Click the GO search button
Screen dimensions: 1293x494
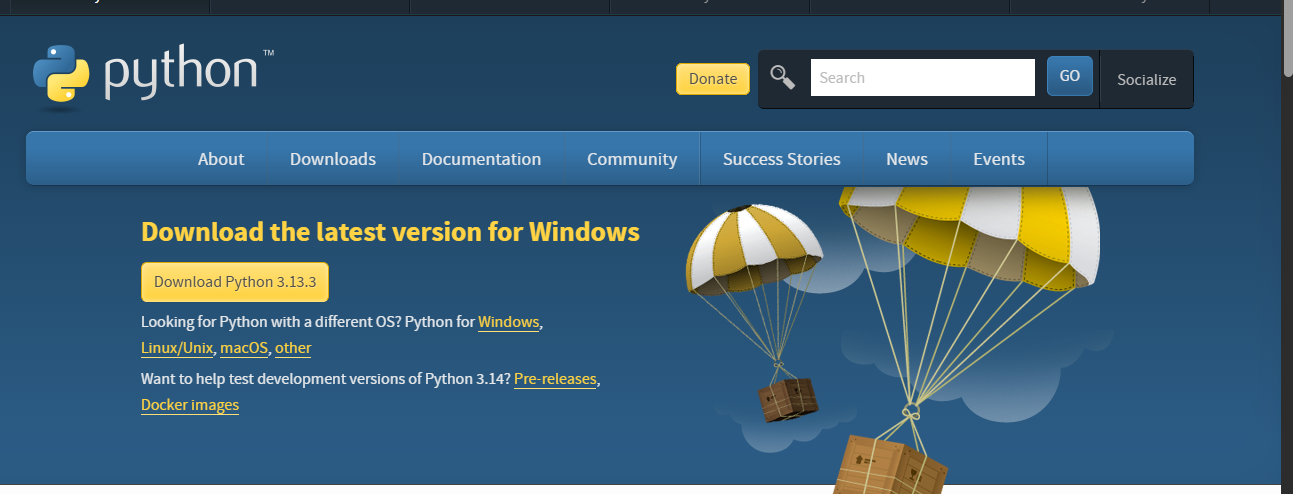pyautogui.click(x=1070, y=76)
